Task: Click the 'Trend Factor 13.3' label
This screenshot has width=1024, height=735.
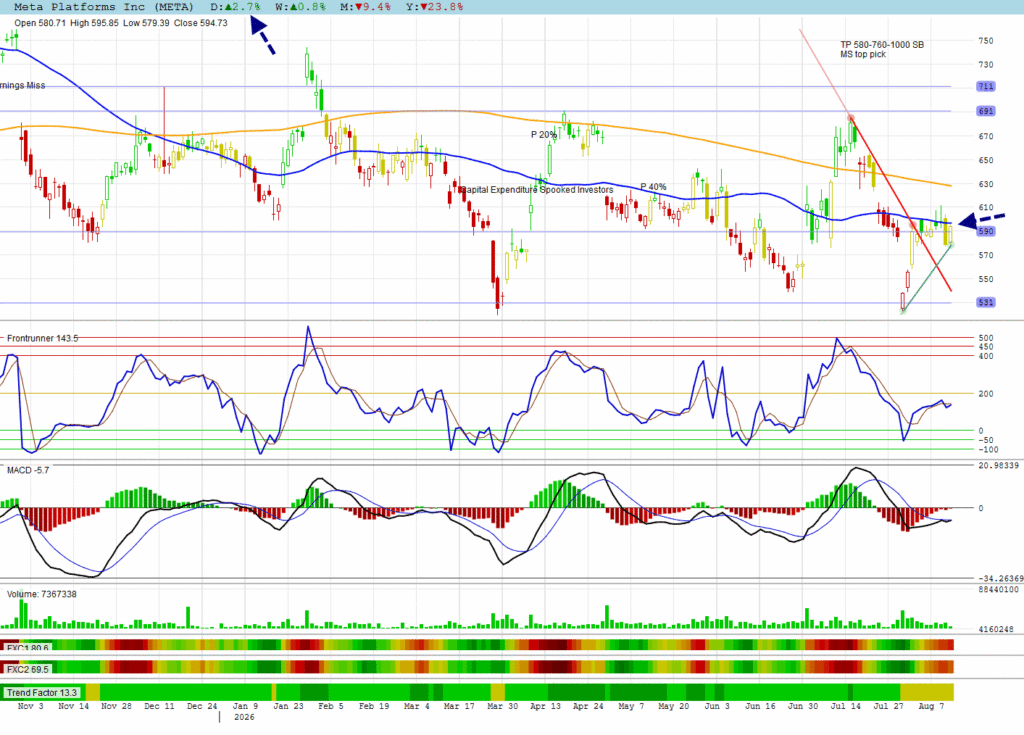Action: [42, 693]
